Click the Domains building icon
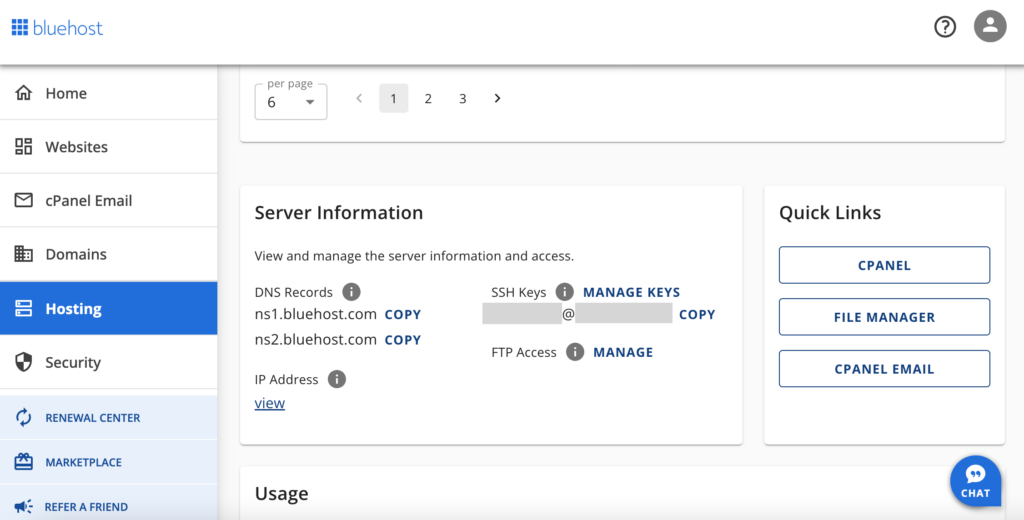This screenshot has height=520, width=1024. pos(24,253)
